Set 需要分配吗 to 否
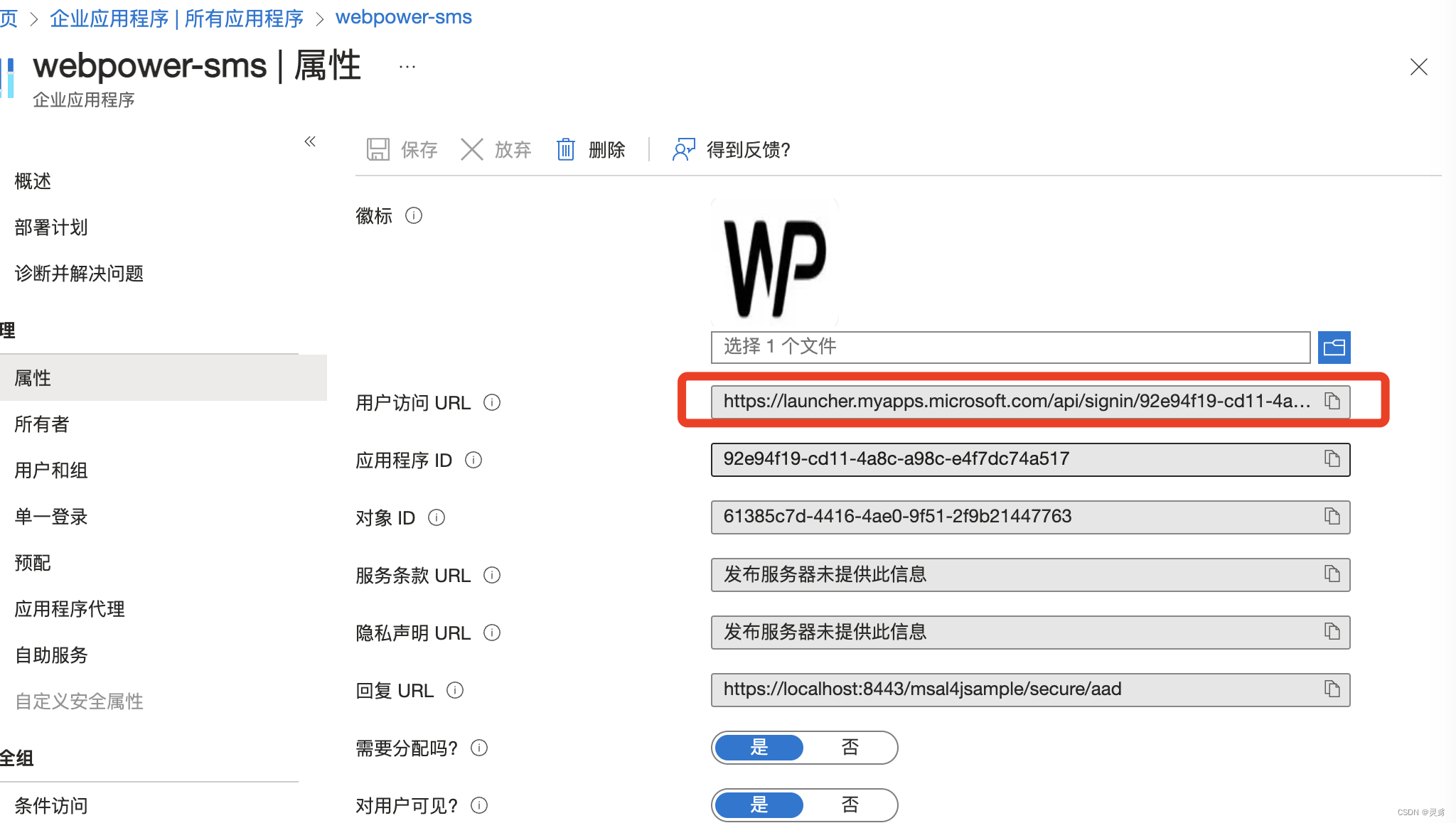Image resolution: width=1456 pixels, height=823 pixels. pos(850,748)
